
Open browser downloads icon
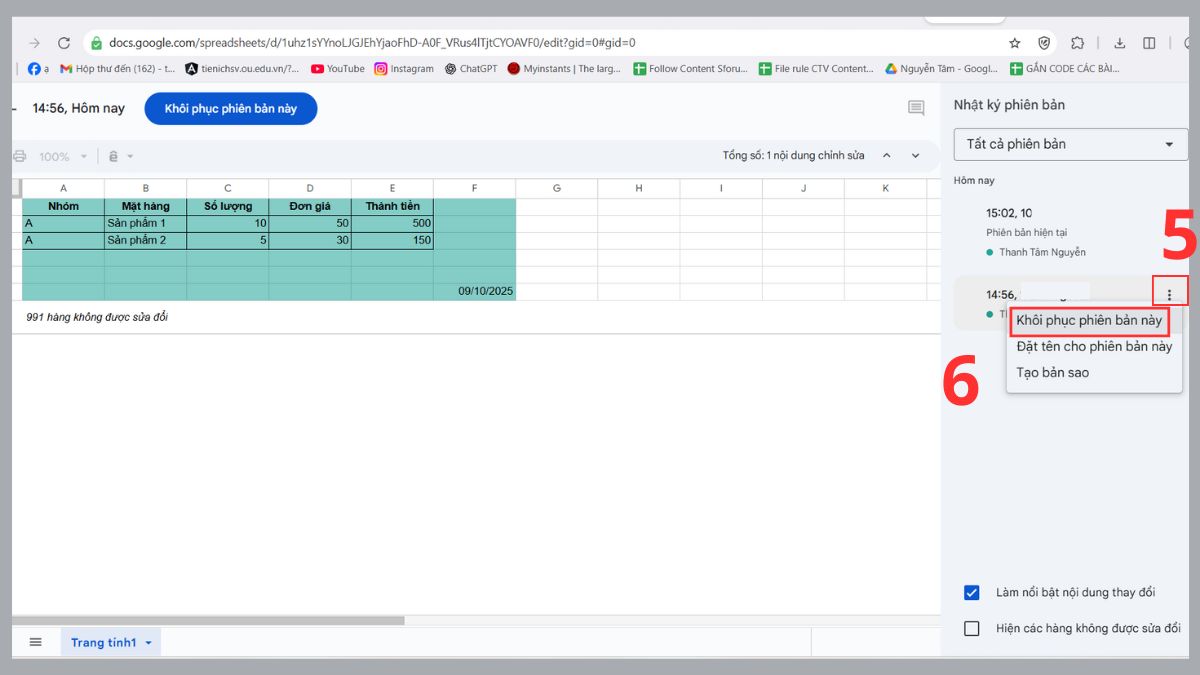click(1119, 43)
